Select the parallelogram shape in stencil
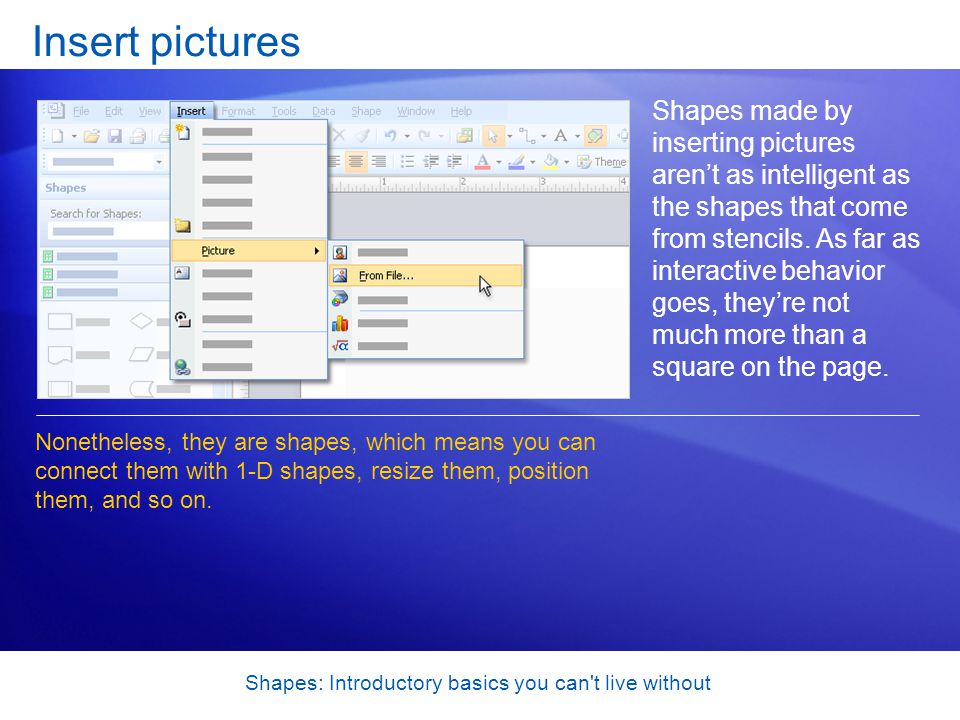 tap(141, 354)
